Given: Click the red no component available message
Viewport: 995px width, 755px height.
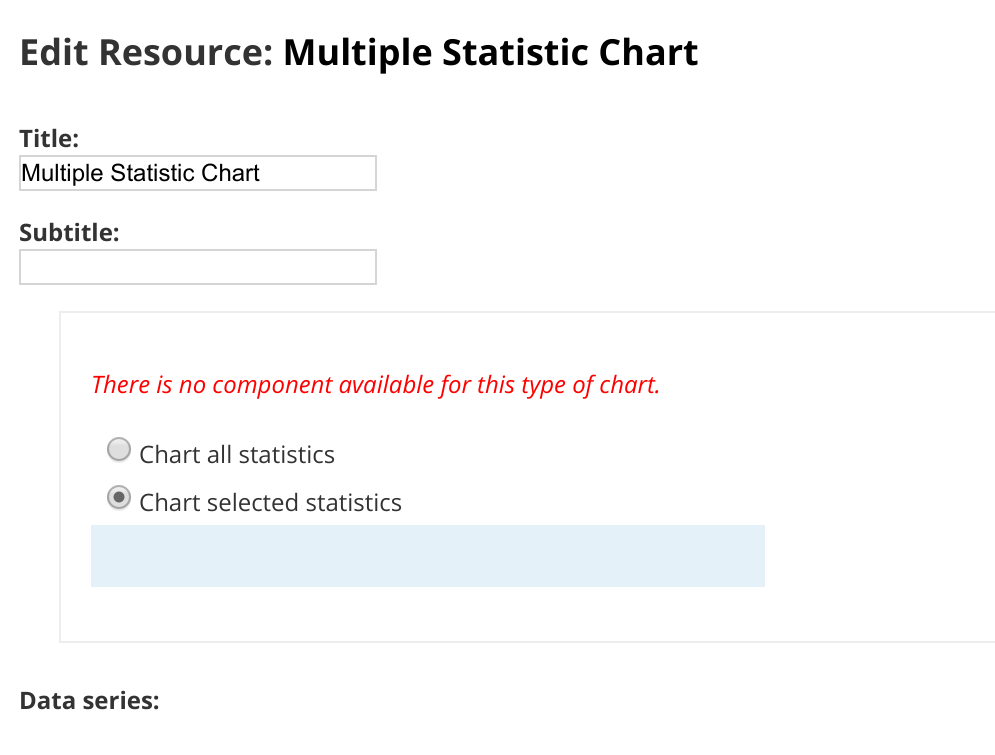Looking at the screenshot, I should click(x=375, y=385).
